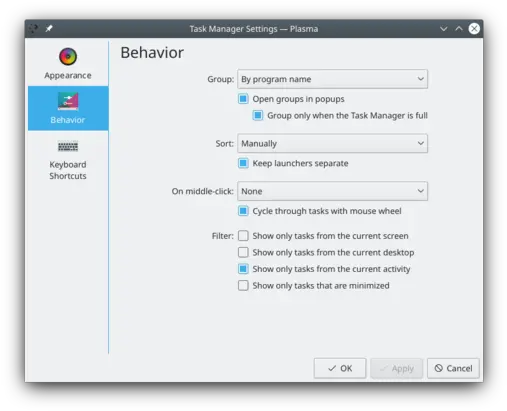
Task: Toggle Cycle through tasks with mouse wheel
Action: click(x=243, y=211)
